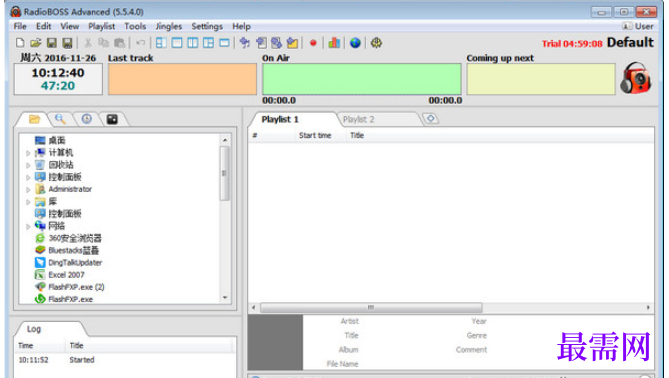
Task: Open the gear-wheel settings icon
Action: [376, 43]
